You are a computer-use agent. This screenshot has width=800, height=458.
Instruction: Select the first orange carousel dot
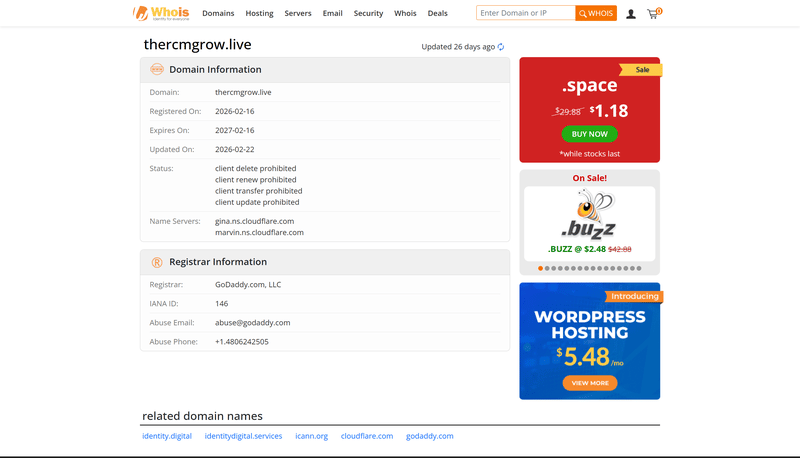point(540,268)
